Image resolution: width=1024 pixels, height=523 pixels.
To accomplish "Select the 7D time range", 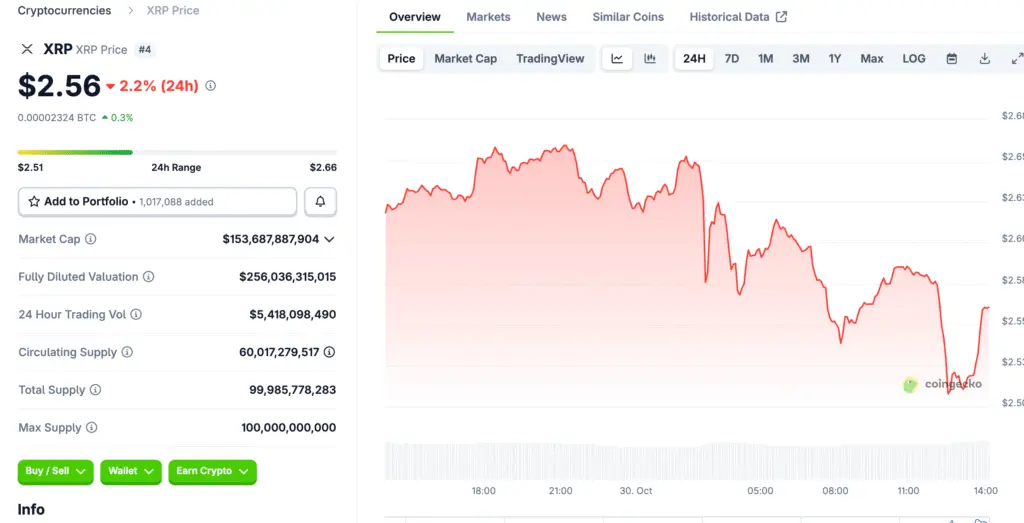I will 732,59.
